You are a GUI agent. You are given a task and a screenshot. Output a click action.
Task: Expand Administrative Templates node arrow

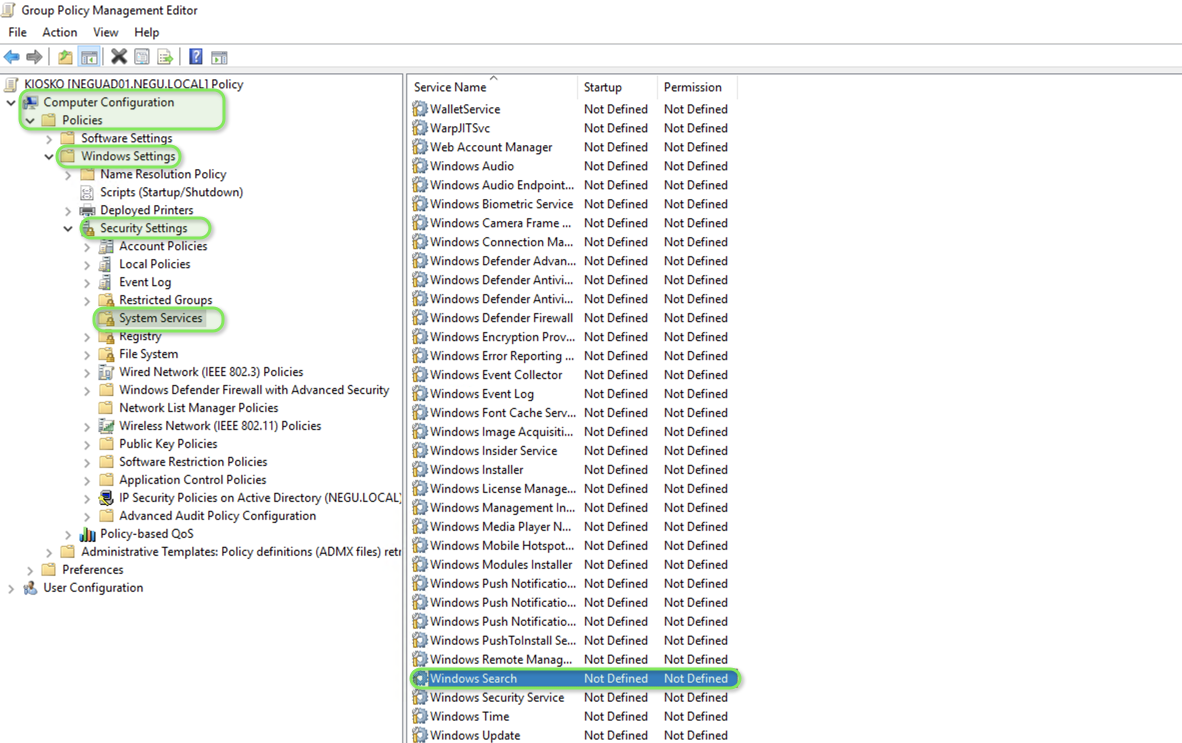[x=49, y=553]
